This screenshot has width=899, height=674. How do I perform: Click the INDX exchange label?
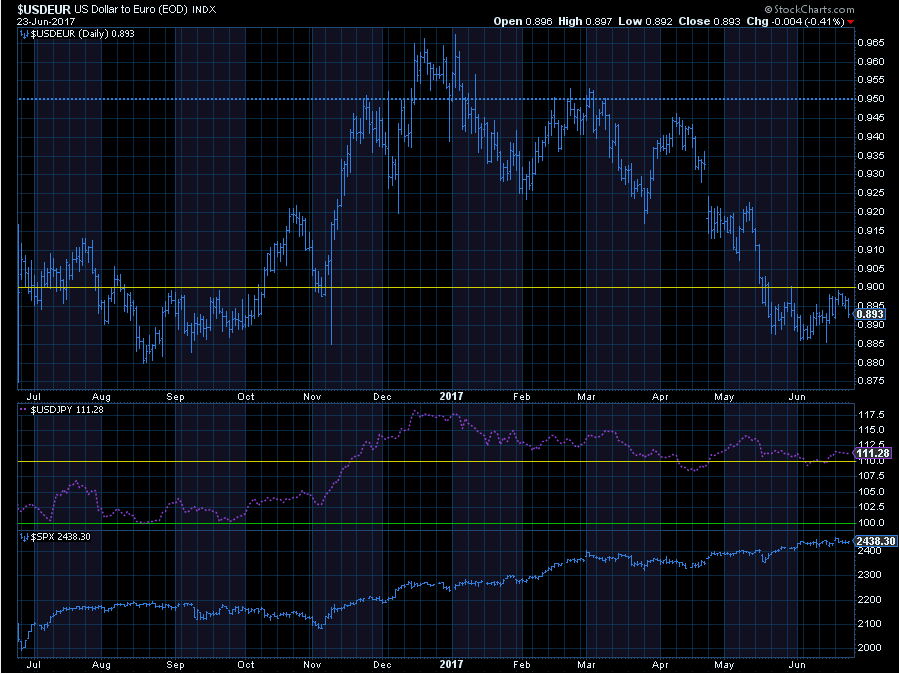tap(204, 10)
